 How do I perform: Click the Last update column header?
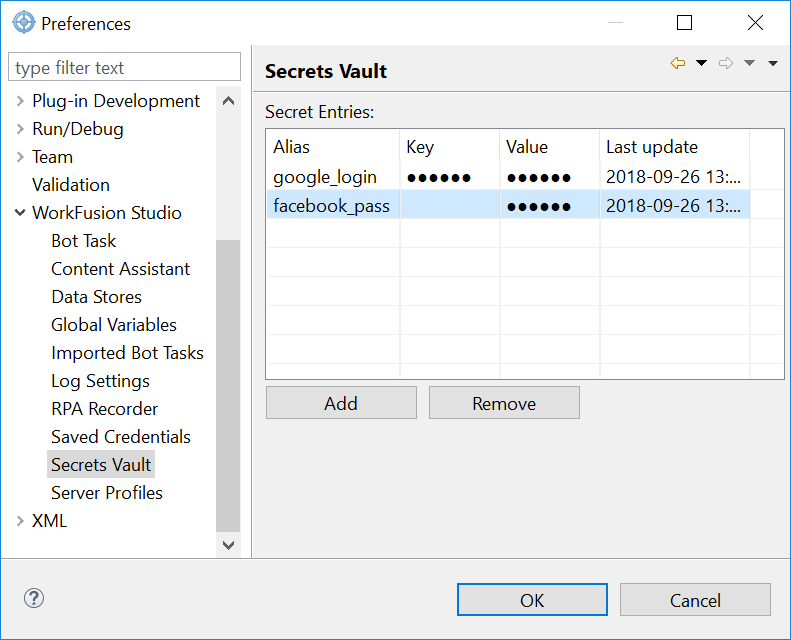coord(675,147)
